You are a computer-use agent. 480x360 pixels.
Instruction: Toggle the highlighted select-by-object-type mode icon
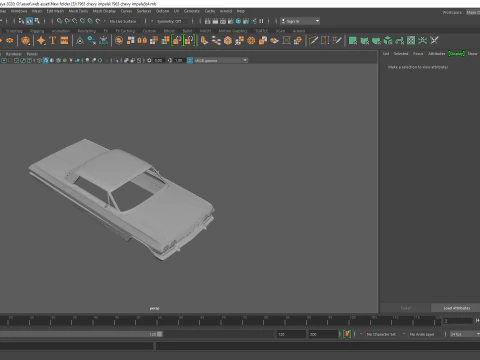click(x=29, y=21)
